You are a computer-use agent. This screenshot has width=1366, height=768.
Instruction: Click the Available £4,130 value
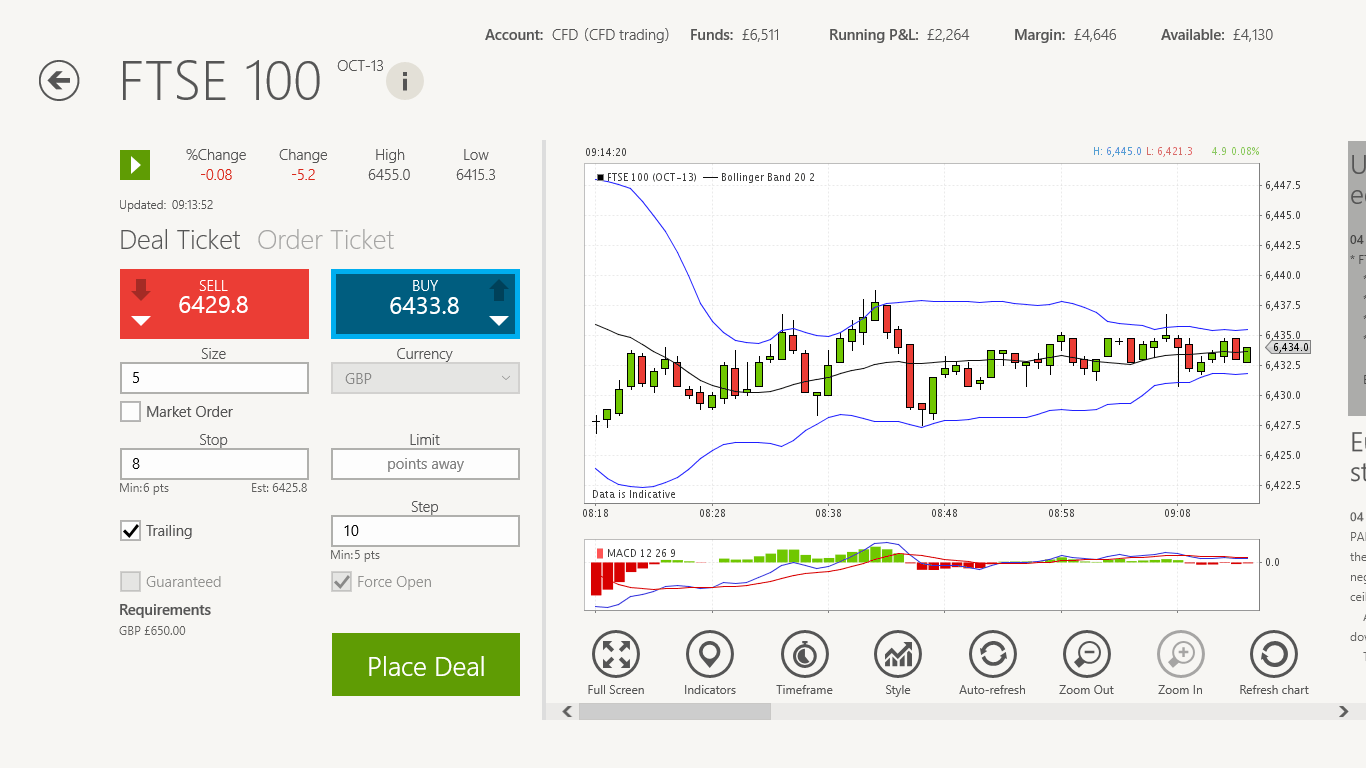(x=1253, y=35)
